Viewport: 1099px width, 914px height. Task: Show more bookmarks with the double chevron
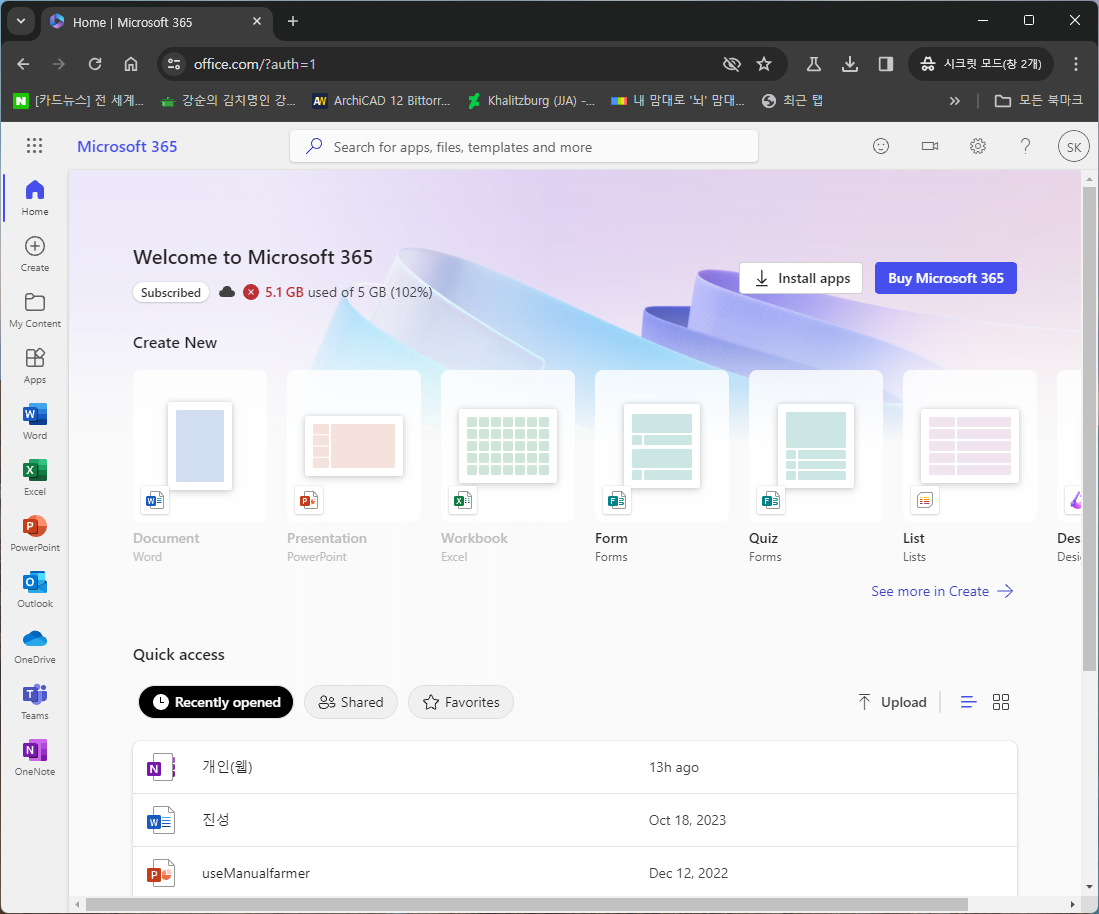[954, 101]
